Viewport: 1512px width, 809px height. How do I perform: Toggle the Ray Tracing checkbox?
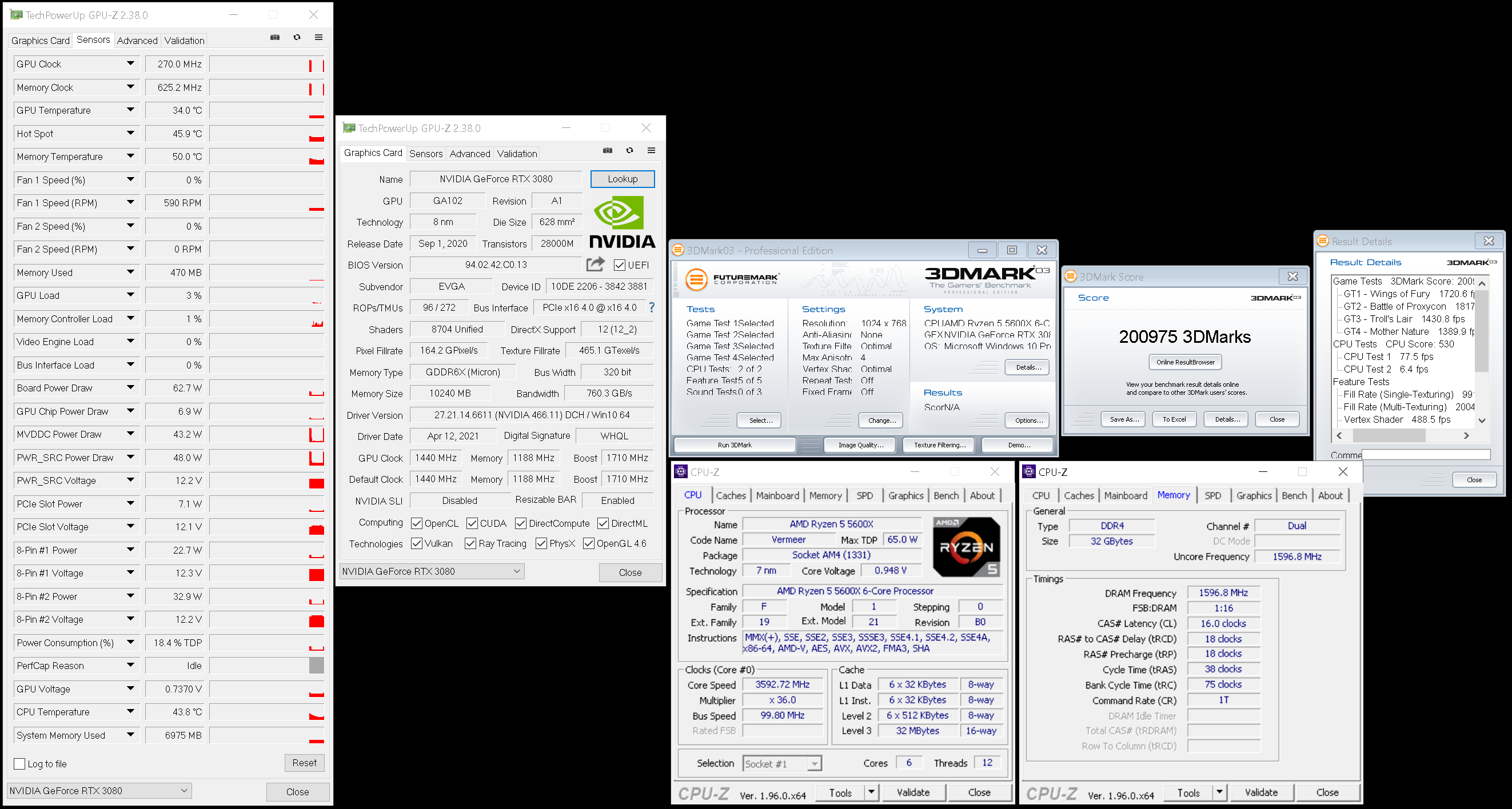470,544
